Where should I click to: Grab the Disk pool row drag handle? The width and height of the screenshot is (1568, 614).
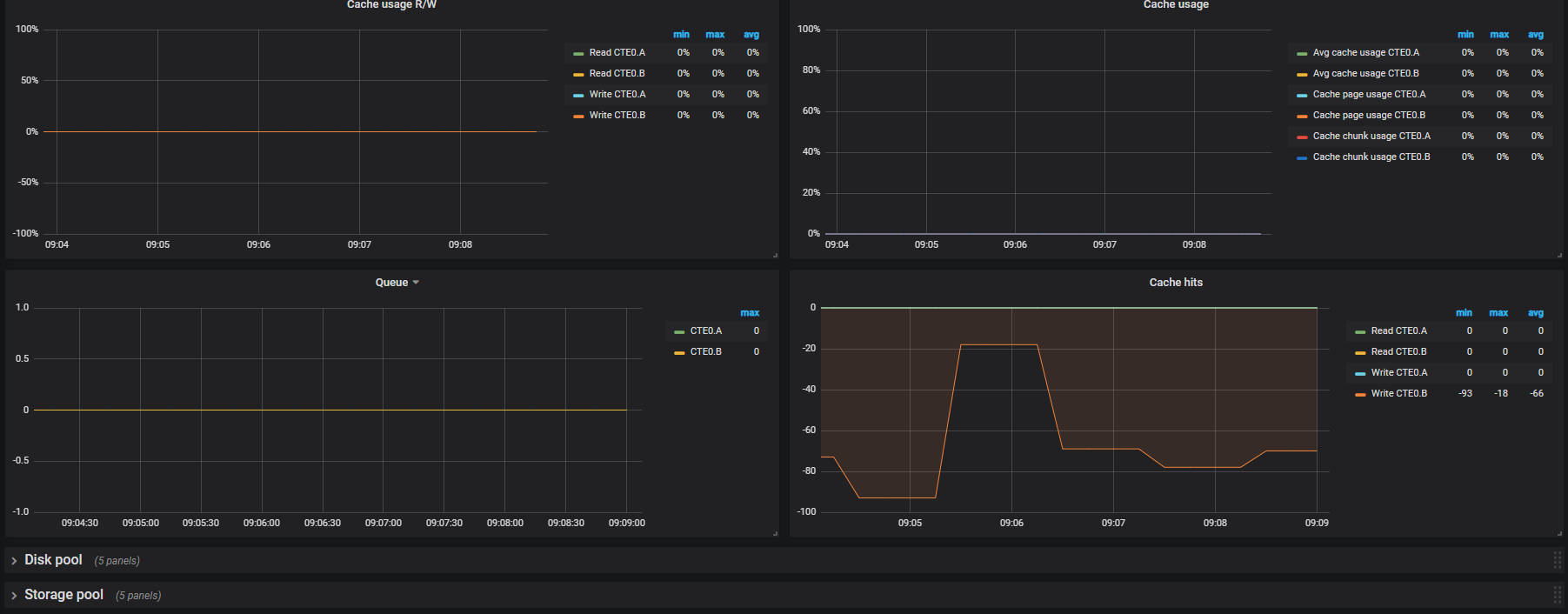point(1557,560)
